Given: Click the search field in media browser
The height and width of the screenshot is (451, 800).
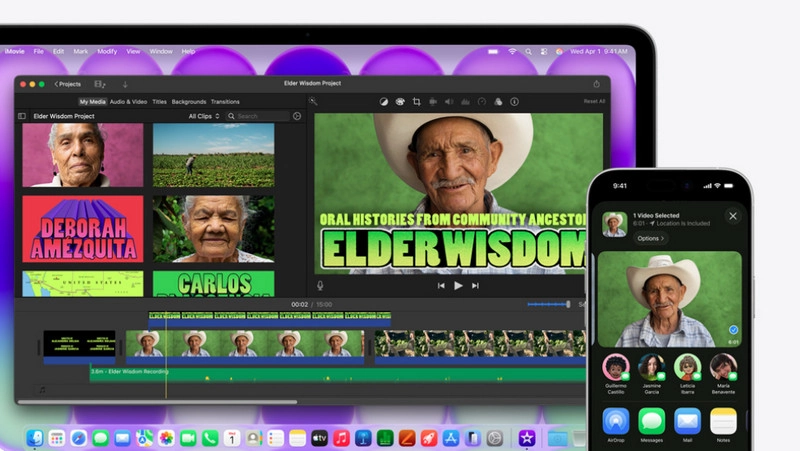Looking at the screenshot, I should (x=258, y=116).
